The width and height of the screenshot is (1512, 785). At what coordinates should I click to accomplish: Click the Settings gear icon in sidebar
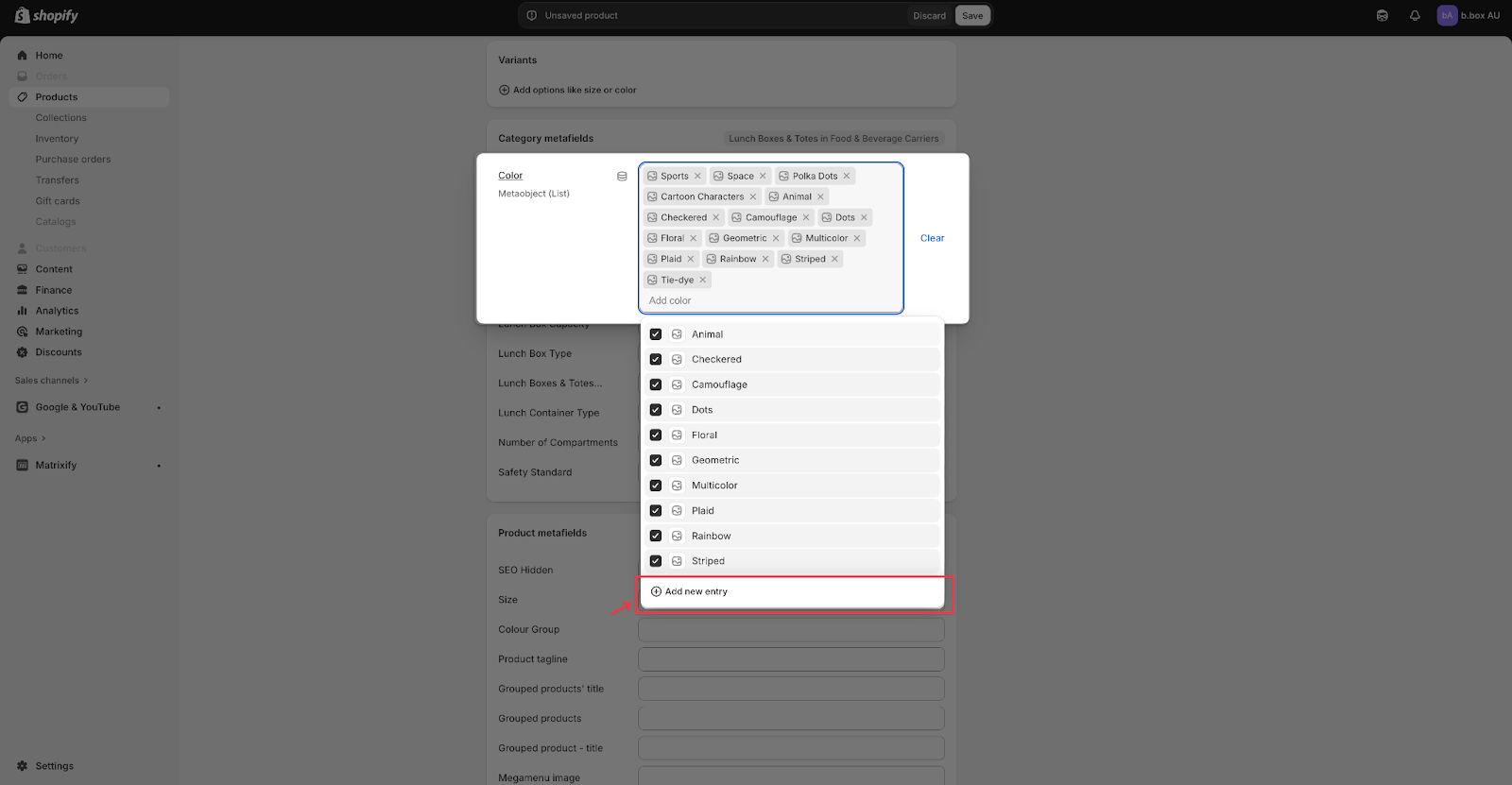pyautogui.click(x=23, y=766)
